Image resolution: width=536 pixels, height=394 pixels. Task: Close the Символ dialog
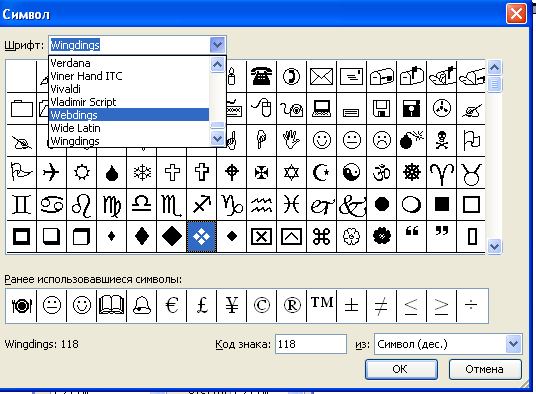(516, 14)
